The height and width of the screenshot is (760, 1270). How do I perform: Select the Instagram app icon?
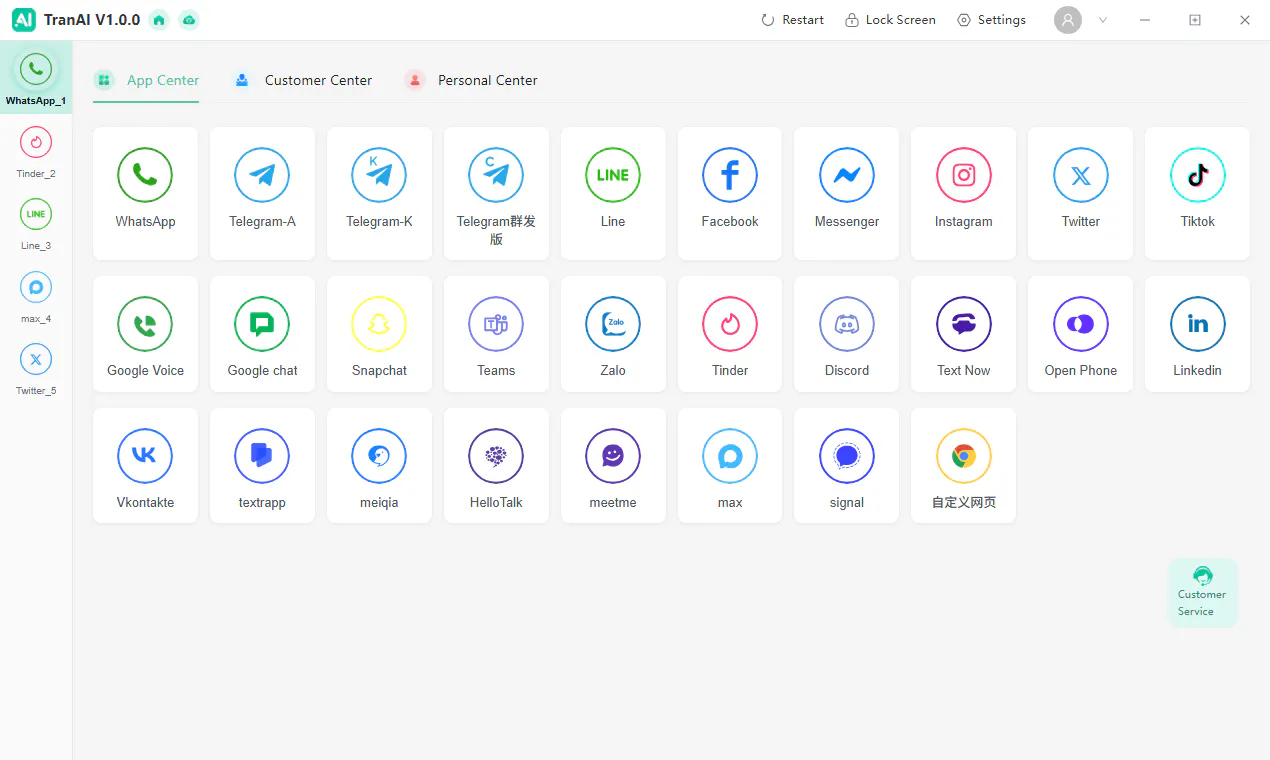tap(964, 176)
